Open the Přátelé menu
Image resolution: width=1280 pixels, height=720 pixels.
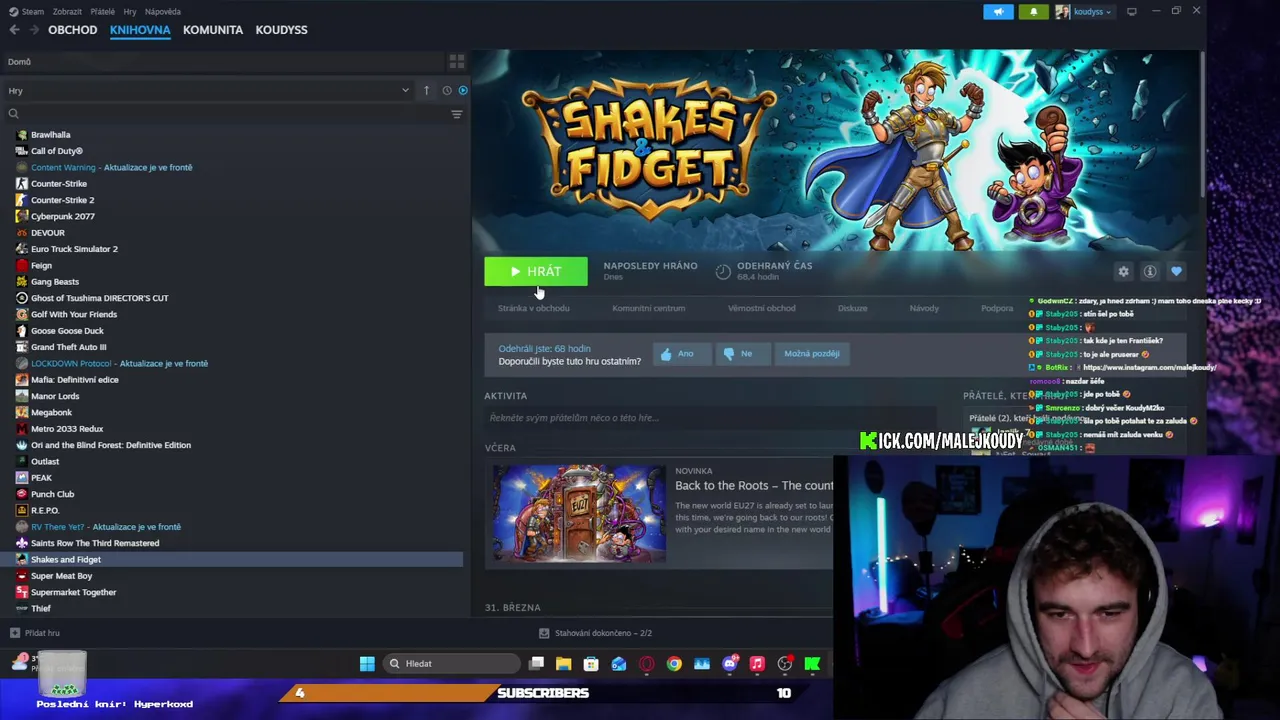pos(102,12)
